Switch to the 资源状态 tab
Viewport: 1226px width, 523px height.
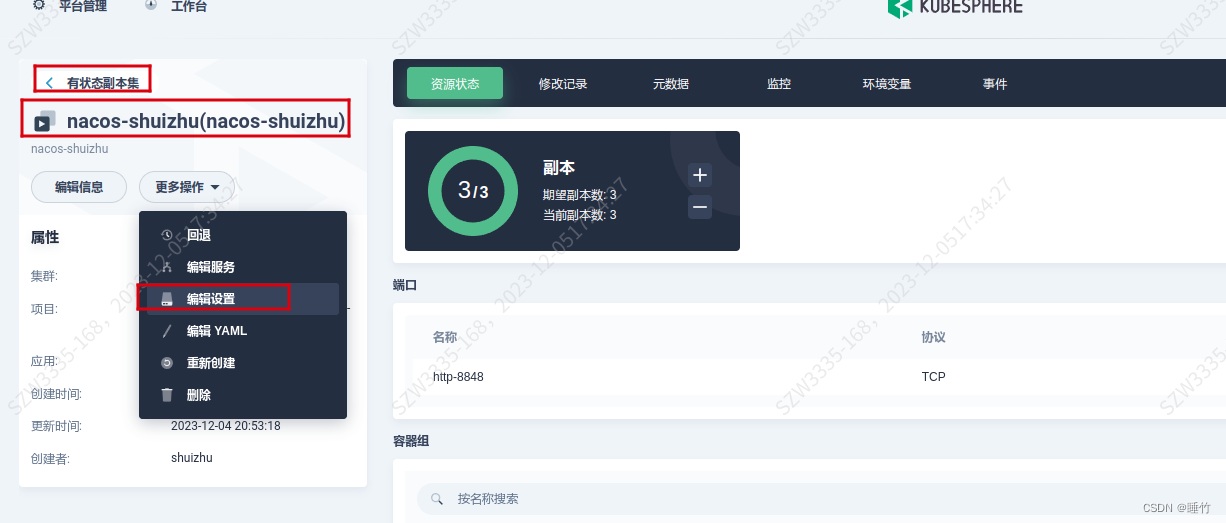pos(455,84)
